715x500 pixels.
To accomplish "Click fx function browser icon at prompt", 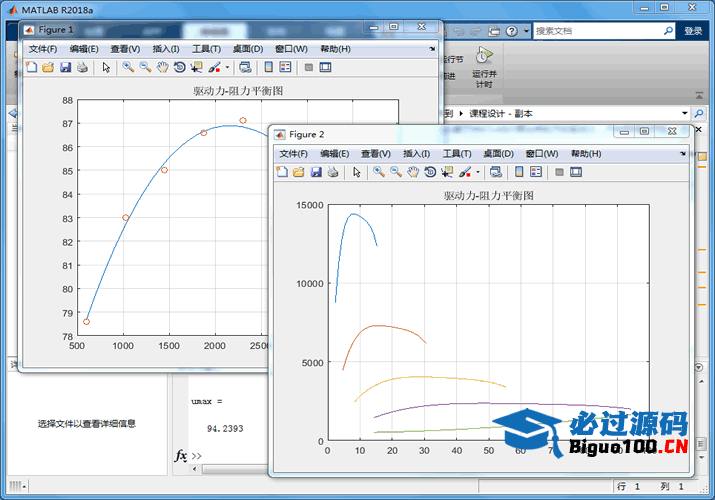I will (x=181, y=455).
